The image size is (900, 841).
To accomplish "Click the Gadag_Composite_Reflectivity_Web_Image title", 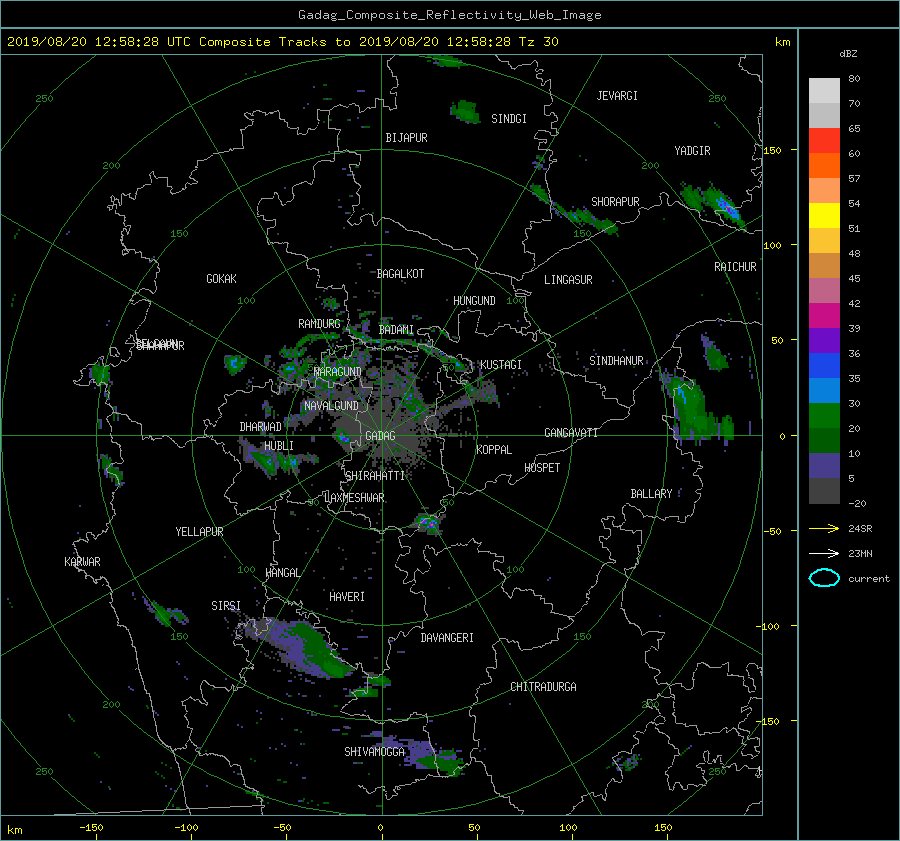I will click(x=449, y=15).
